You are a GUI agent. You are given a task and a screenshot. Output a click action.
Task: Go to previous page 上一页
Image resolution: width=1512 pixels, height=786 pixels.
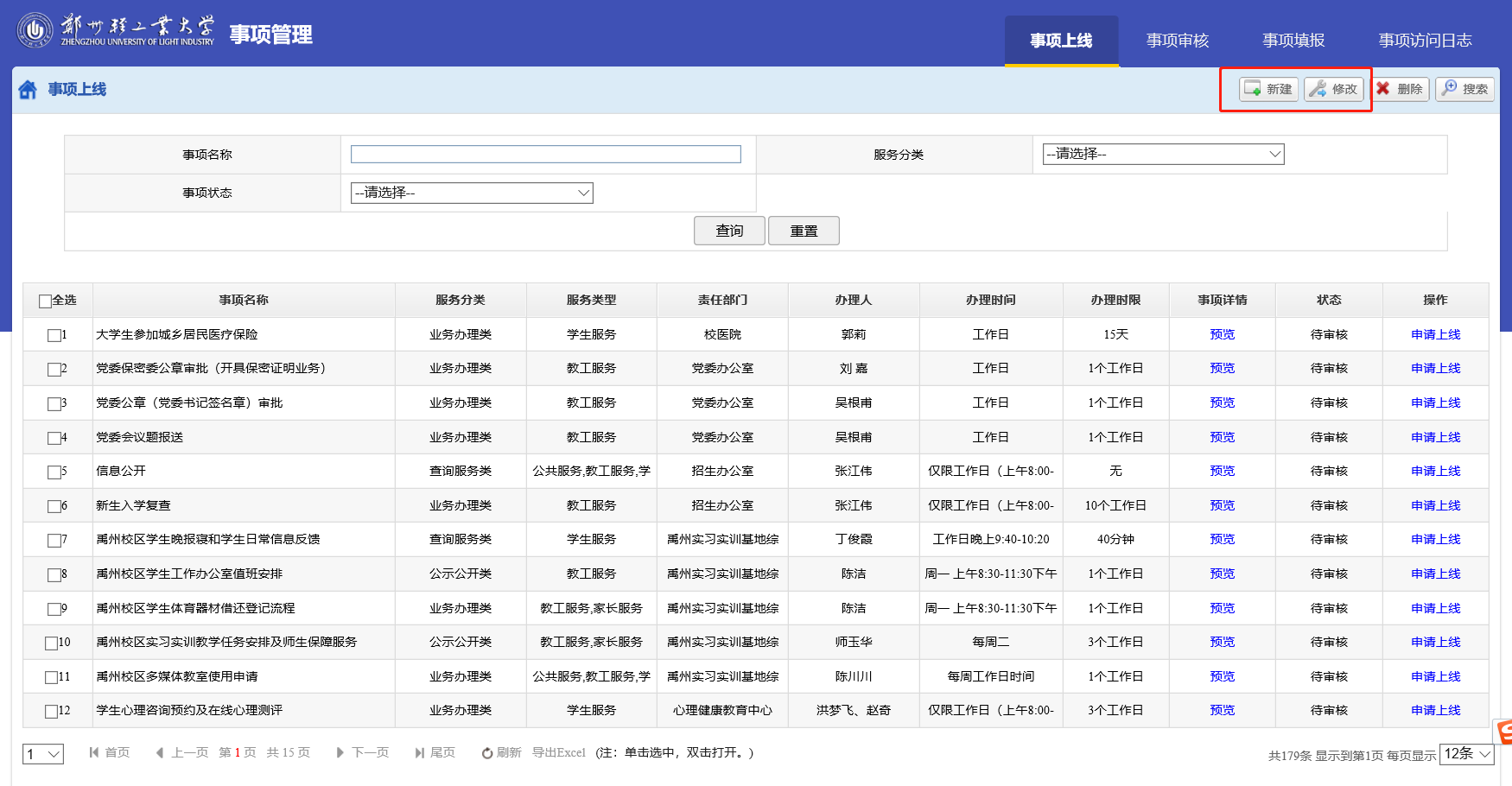[x=182, y=752]
